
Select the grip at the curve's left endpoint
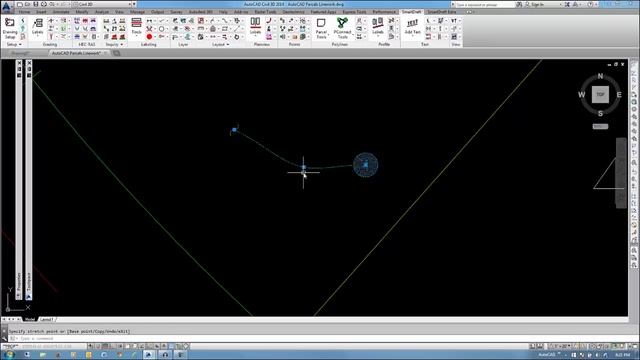coord(234,130)
